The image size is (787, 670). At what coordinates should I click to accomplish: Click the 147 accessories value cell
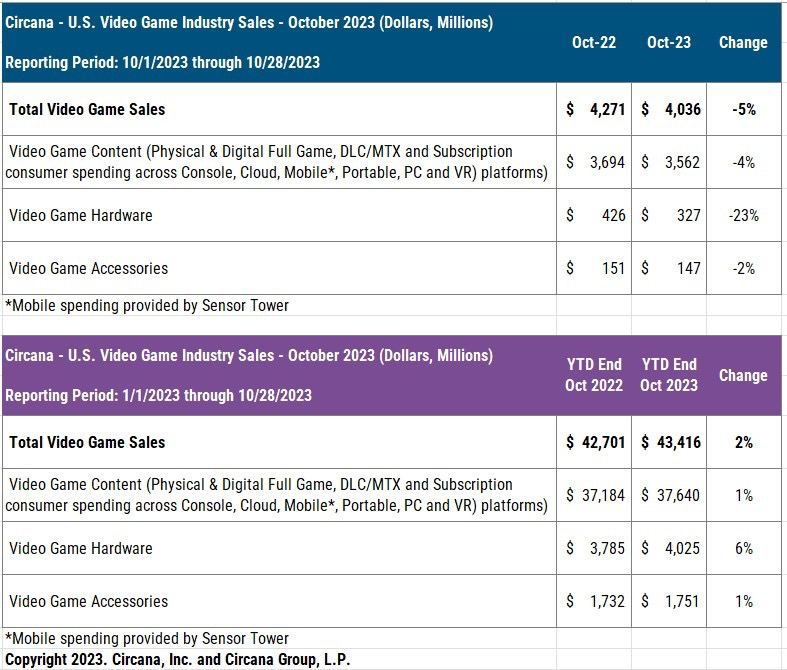670,268
